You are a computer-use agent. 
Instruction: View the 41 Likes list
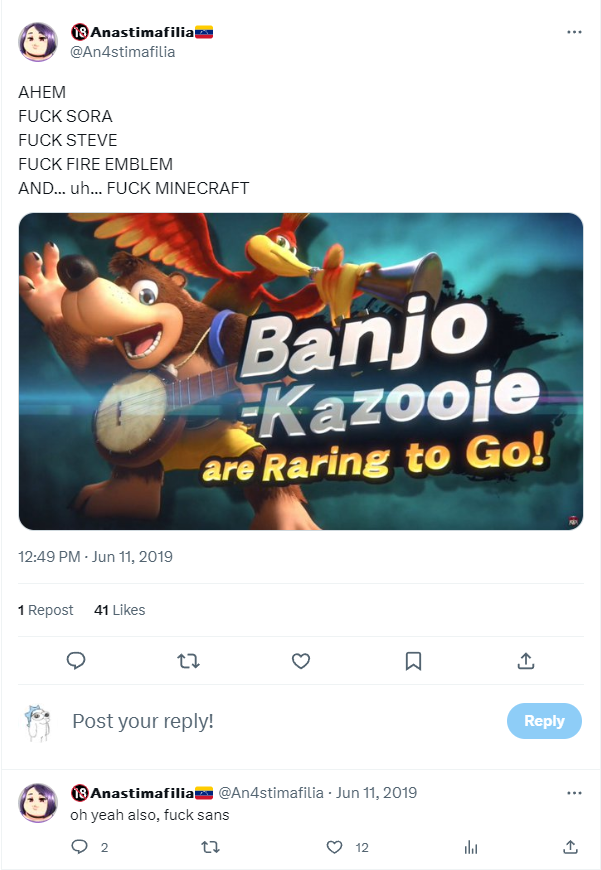(x=119, y=610)
